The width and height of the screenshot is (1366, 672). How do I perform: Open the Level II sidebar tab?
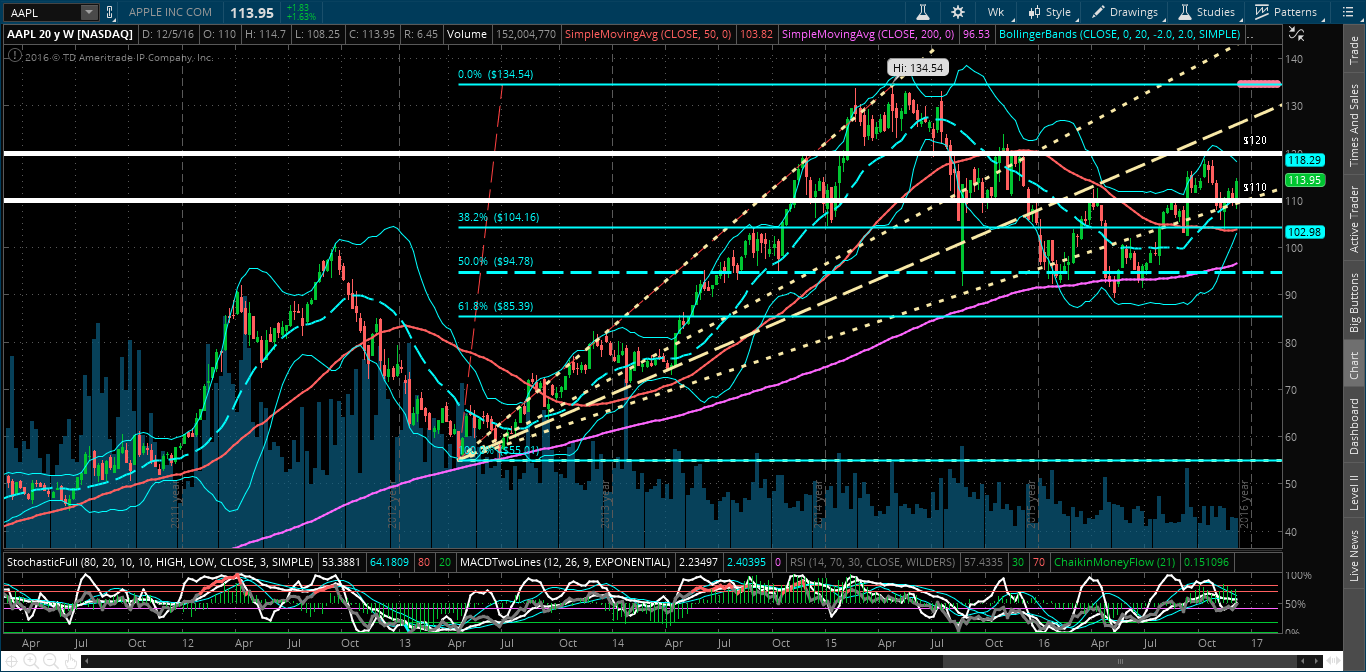[x=1354, y=493]
